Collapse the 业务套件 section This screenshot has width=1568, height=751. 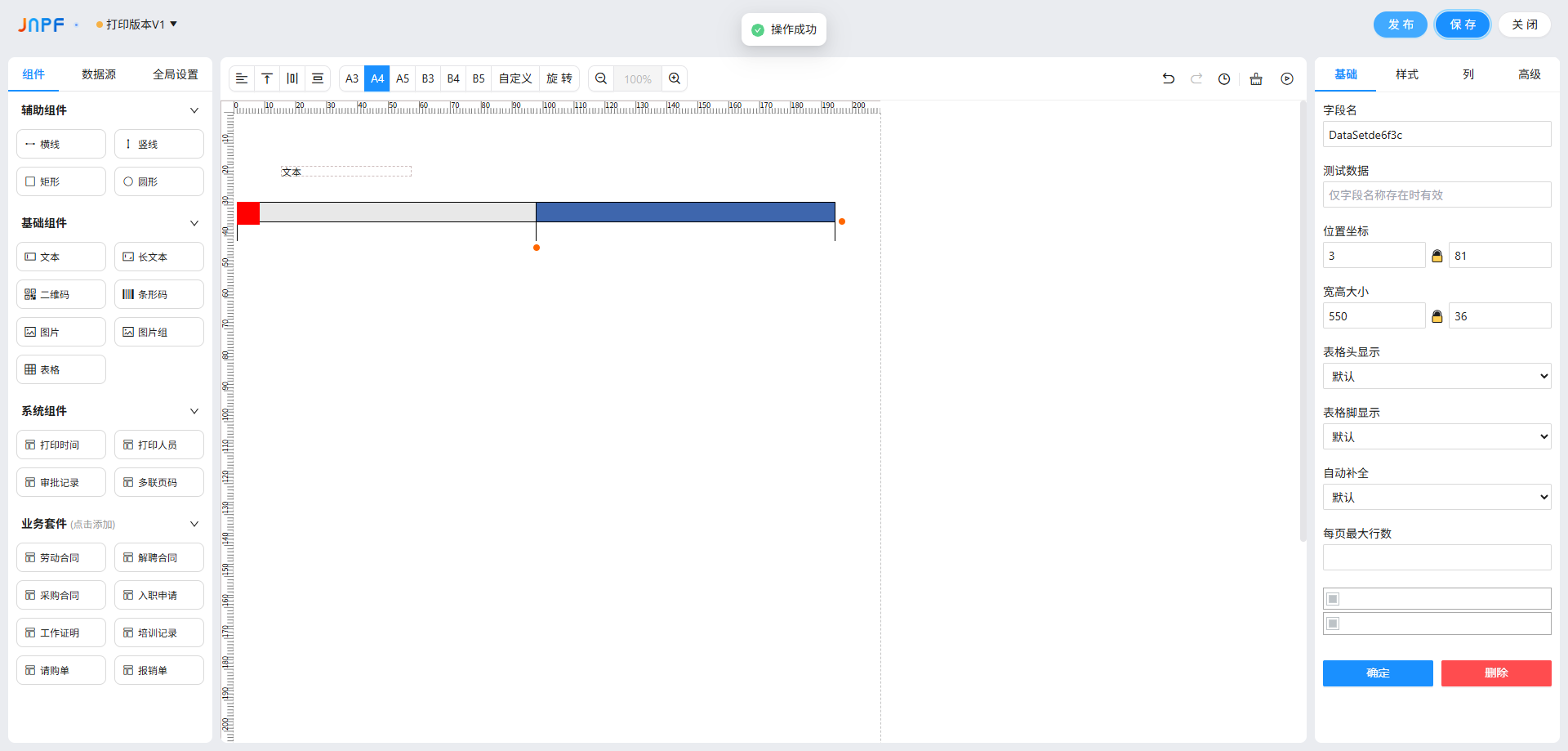pyautogui.click(x=194, y=524)
